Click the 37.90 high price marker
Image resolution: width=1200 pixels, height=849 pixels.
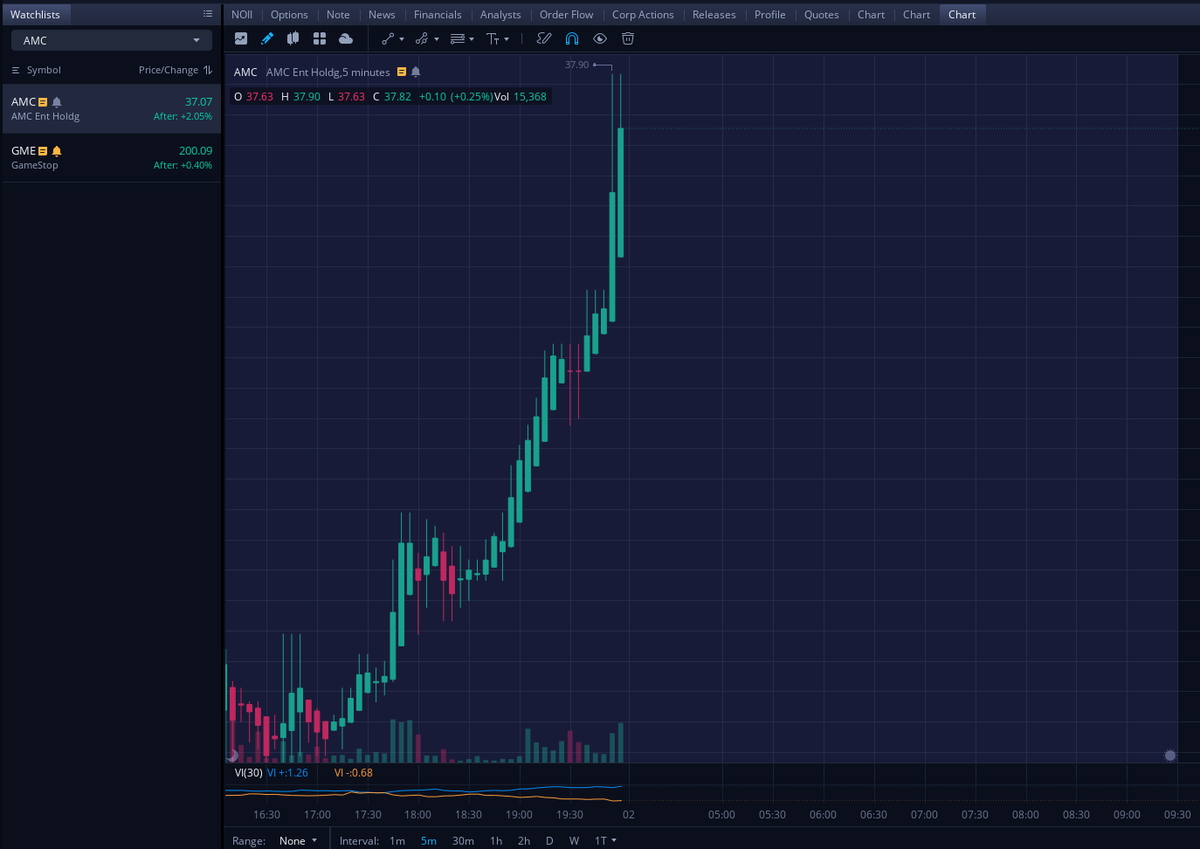(577, 65)
